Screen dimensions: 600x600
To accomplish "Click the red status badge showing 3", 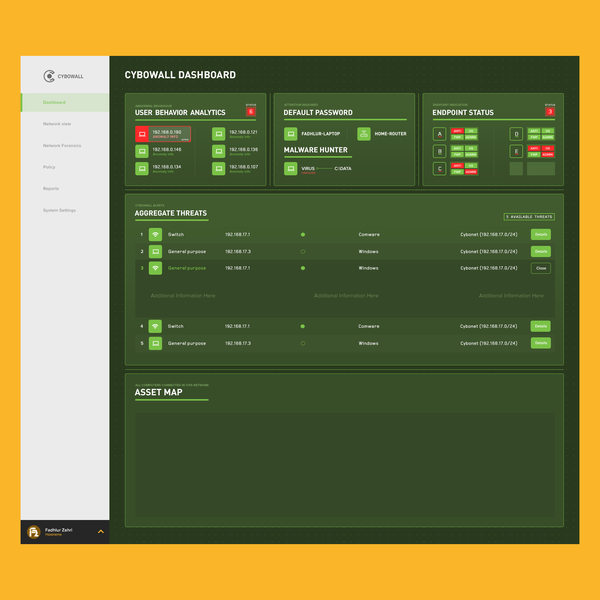I will click(x=550, y=112).
